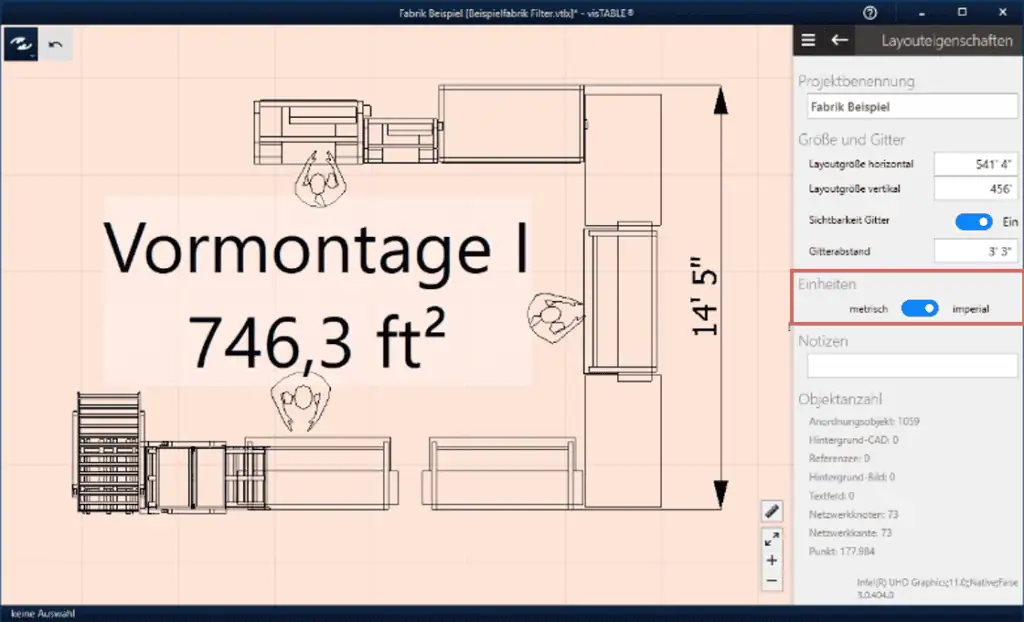Click the Gitterabstand value field
Image resolution: width=1024 pixels, height=622 pixels.
(975, 251)
